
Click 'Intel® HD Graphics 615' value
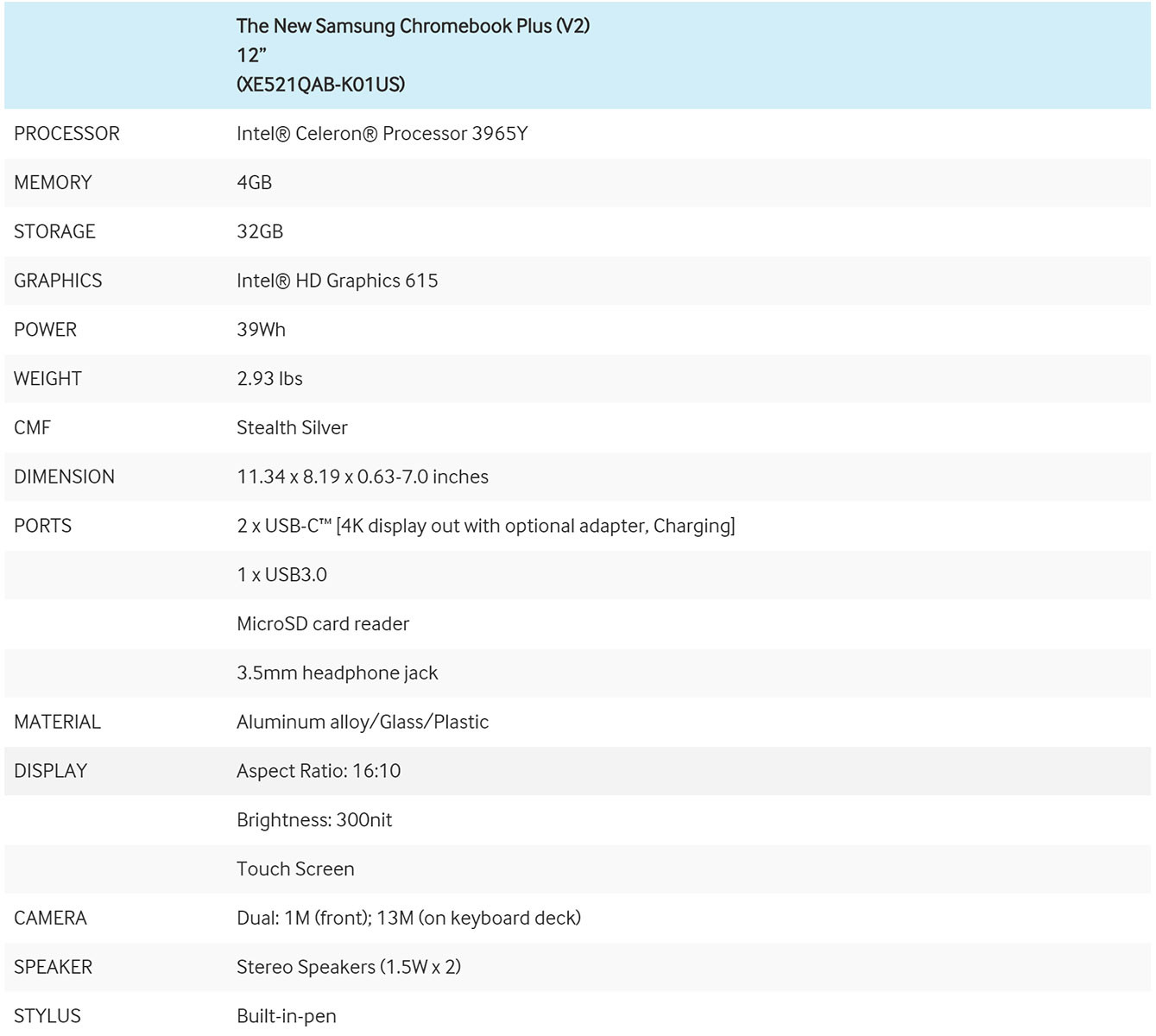(337, 281)
